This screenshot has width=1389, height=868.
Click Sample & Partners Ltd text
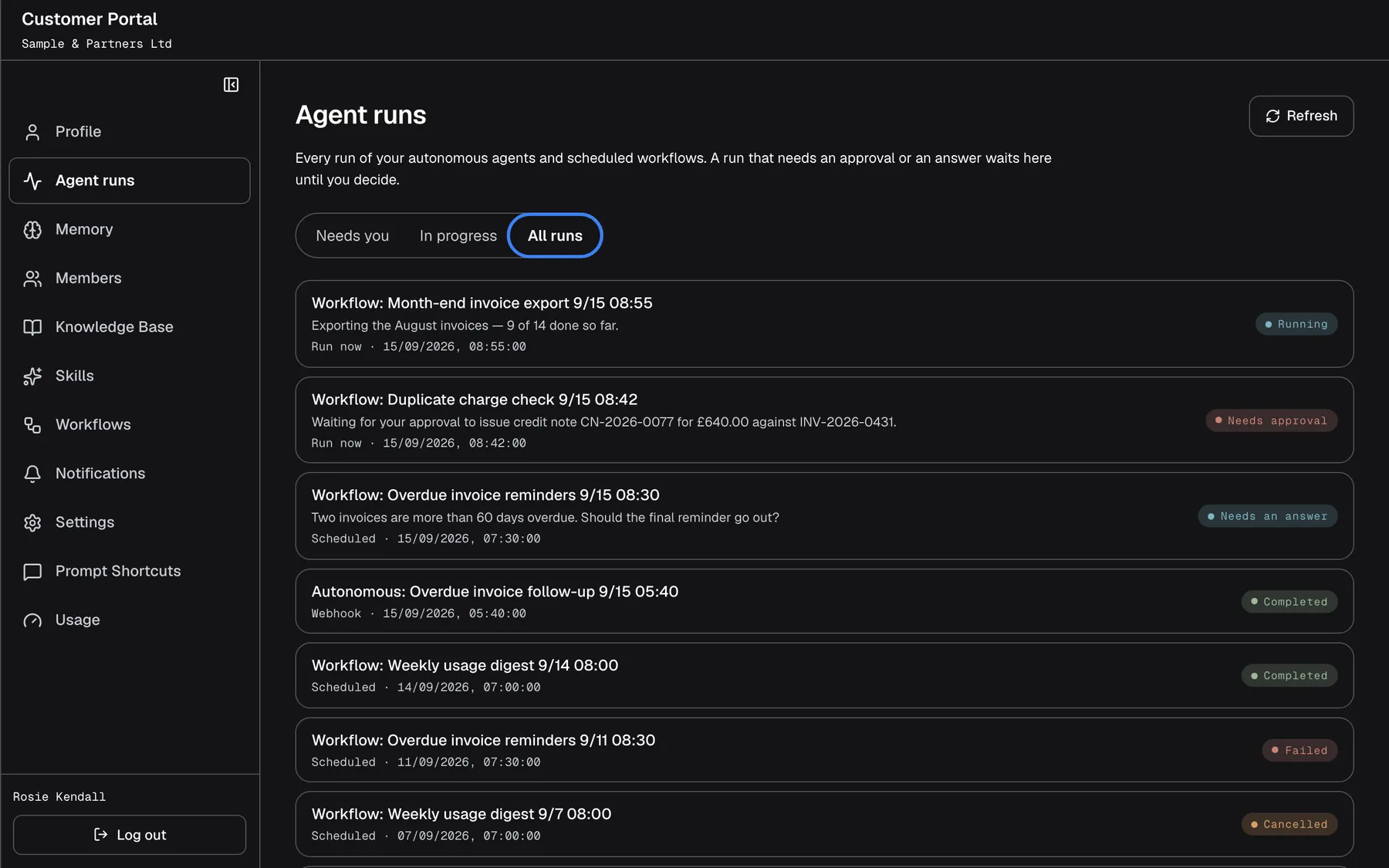tap(96, 44)
